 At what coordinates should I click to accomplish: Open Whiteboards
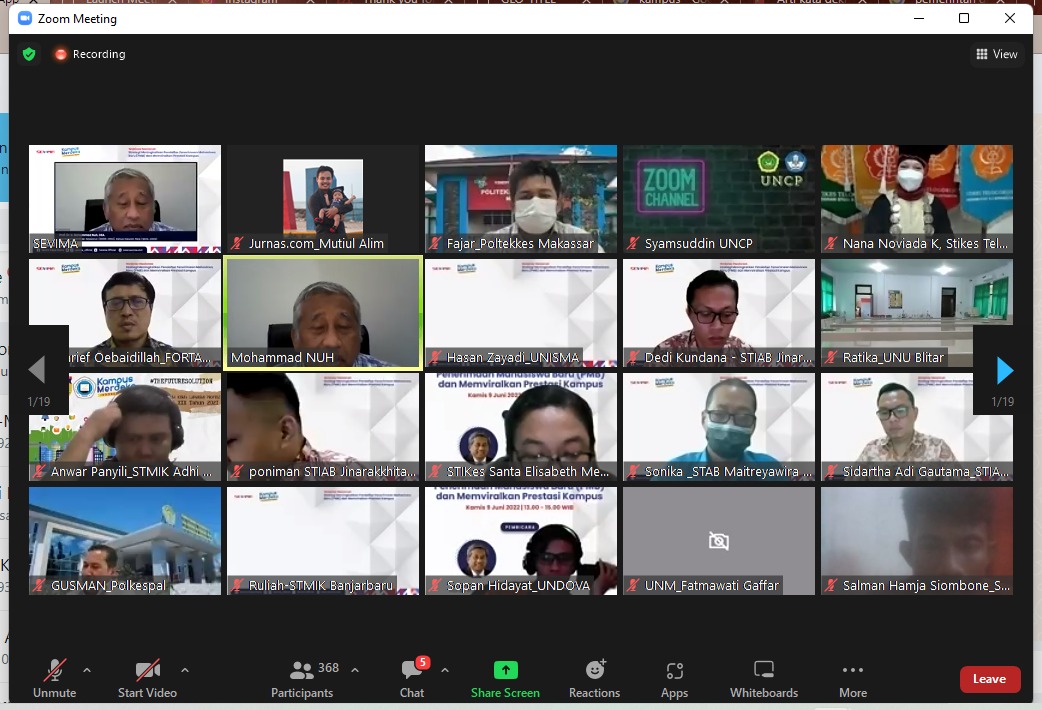click(x=764, y=678)
